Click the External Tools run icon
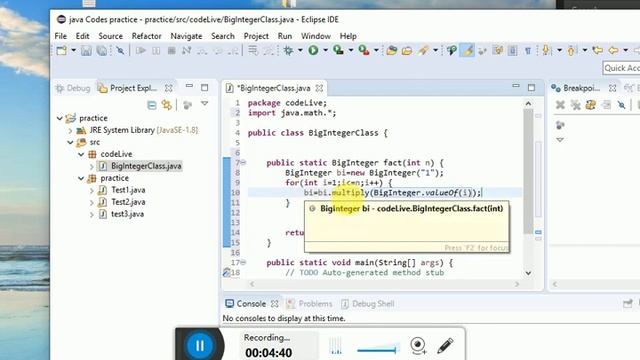Viewport: 640px width, 360px height. click(364, 50)
